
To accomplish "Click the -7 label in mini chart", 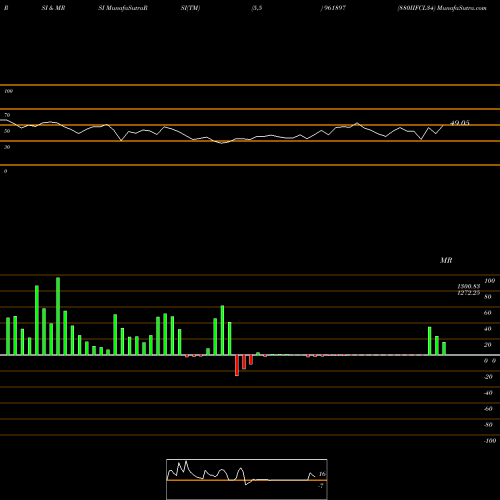I will (321, 486).
